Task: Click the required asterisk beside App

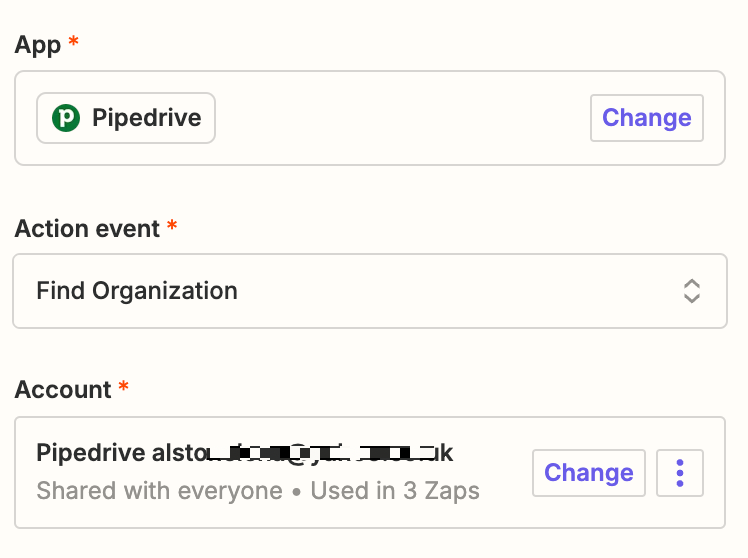Action: pos(73,43)
